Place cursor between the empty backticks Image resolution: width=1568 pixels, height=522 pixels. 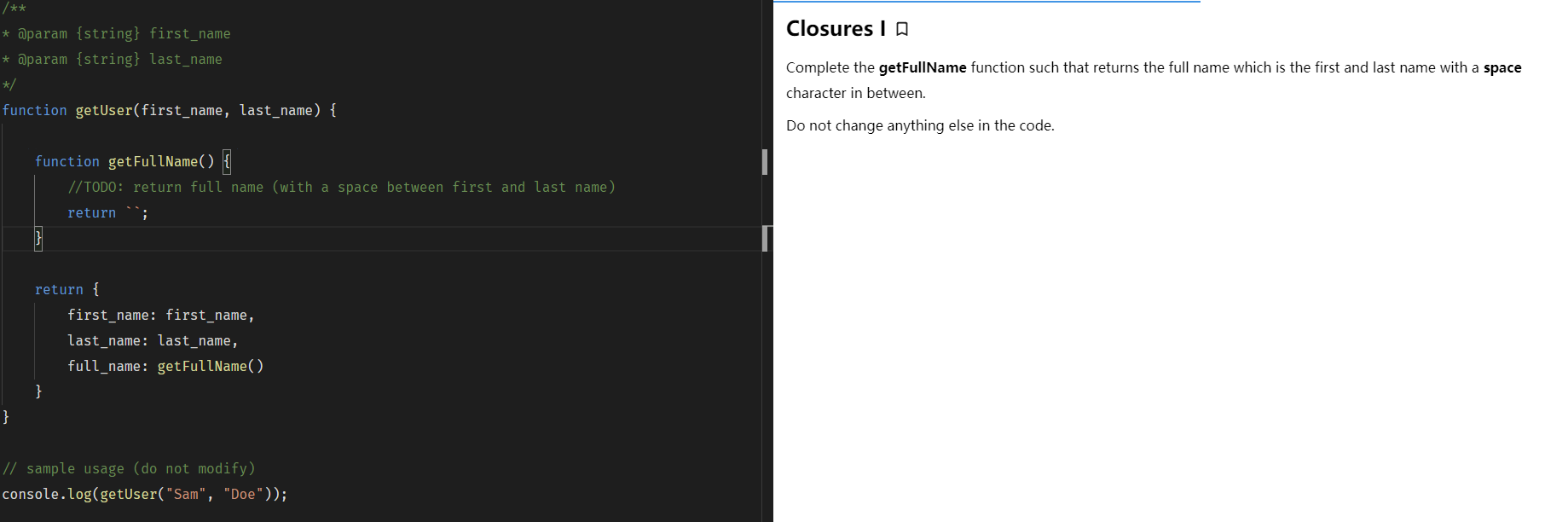(134, 213)
